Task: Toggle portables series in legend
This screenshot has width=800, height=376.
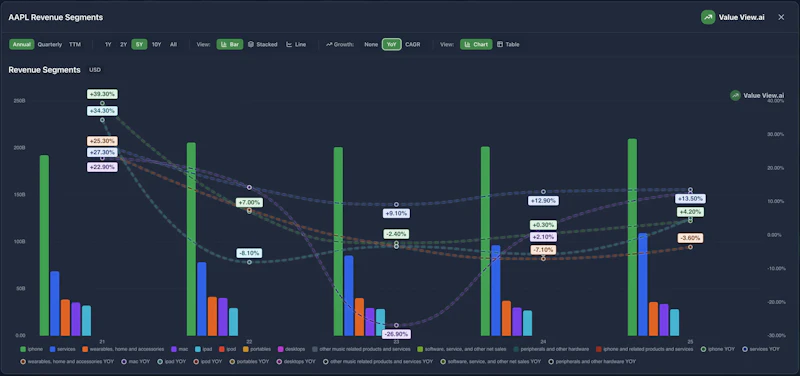Action: coord(256,349)
